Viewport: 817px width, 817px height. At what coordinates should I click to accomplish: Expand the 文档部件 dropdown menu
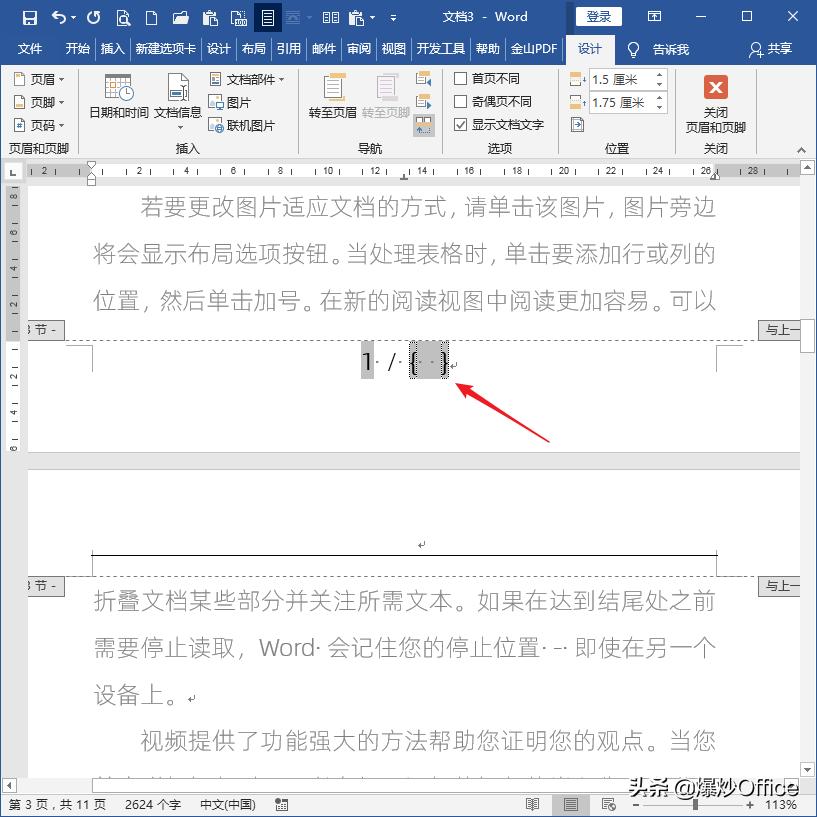point(251,77)
